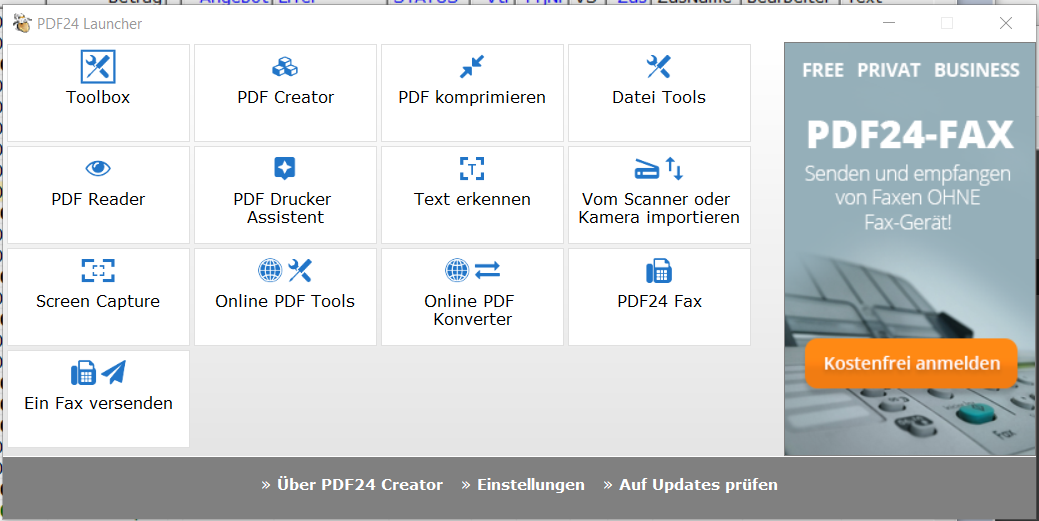Viewport: 1039px width, 521px height.
Task: Click Auf Updates prüfen link
Action: click(x=690, y=485)
